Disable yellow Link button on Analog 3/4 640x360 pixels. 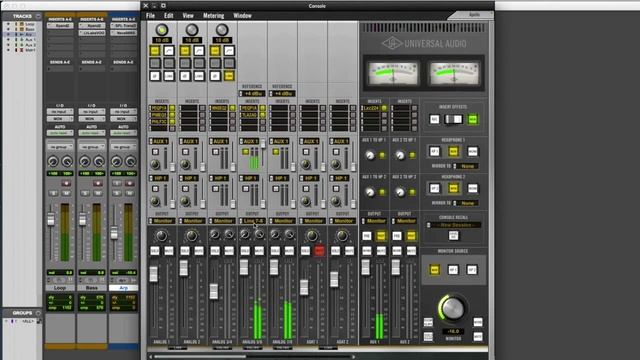pos(229,76)
